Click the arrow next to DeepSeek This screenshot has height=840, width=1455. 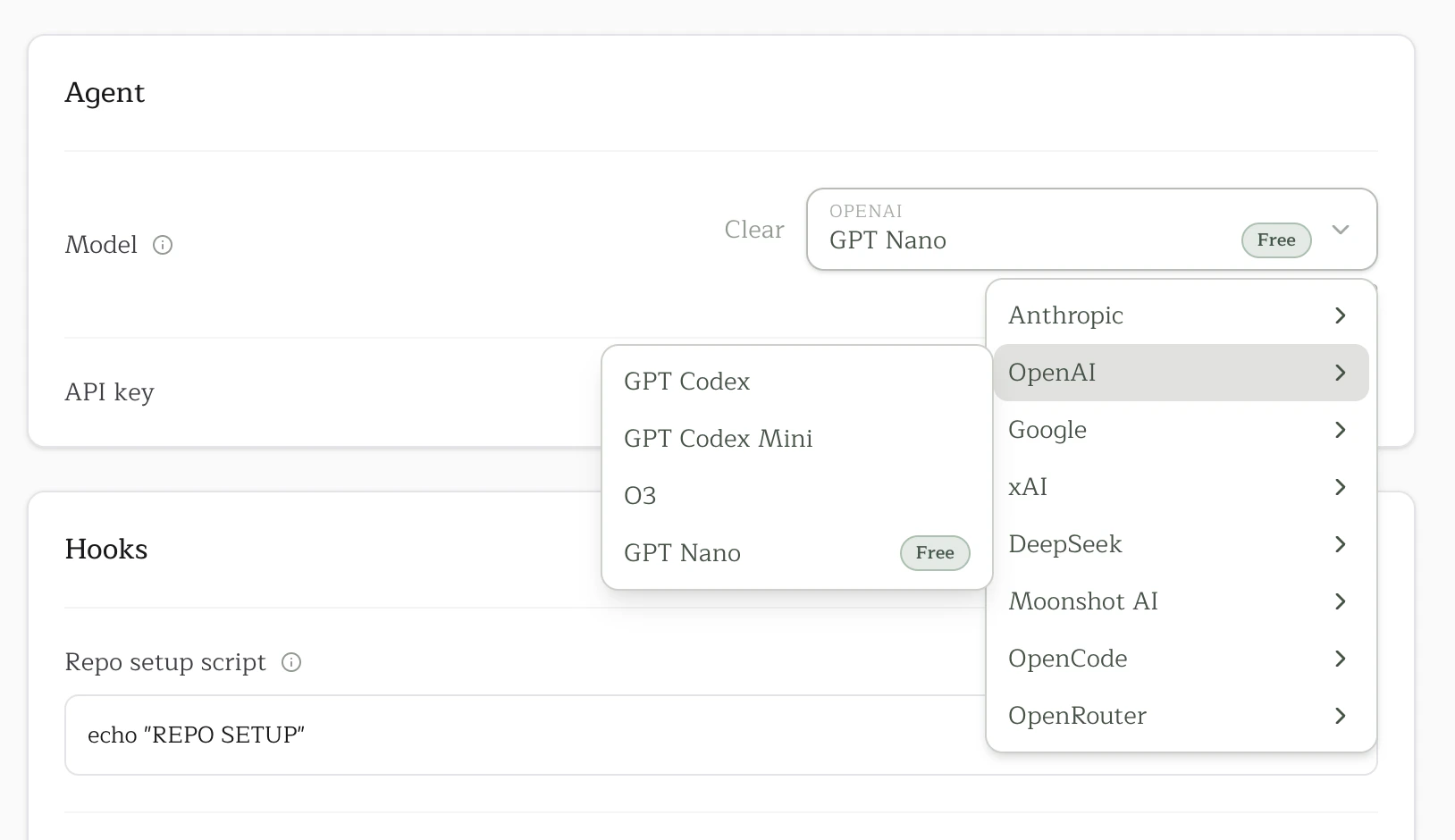(1339, 543)
